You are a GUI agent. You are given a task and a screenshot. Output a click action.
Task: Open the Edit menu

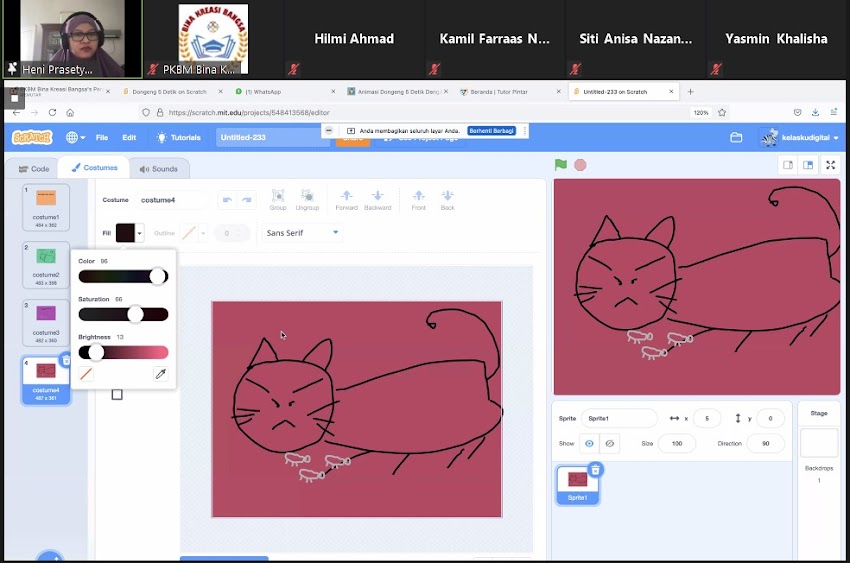(x=129, y=138)
